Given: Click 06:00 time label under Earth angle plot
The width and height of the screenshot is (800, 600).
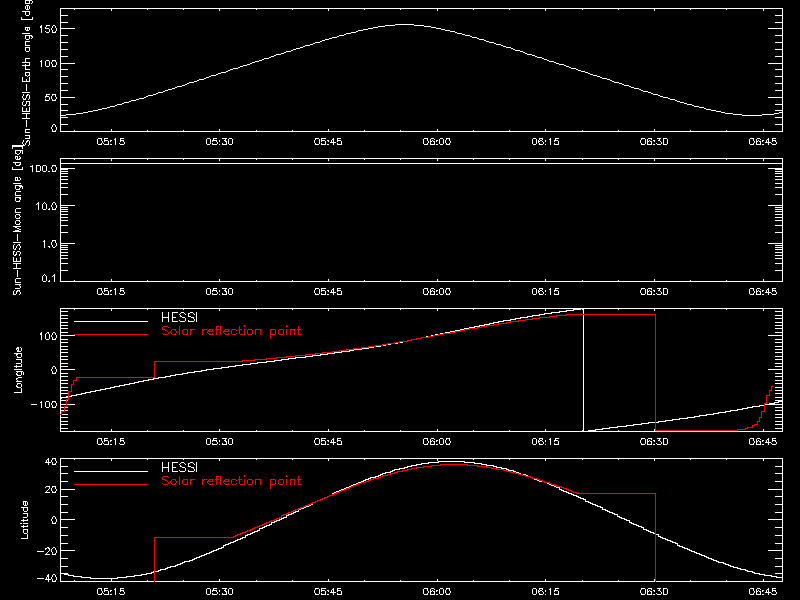Looking at the screenshot, I should (x=437, y=141).
